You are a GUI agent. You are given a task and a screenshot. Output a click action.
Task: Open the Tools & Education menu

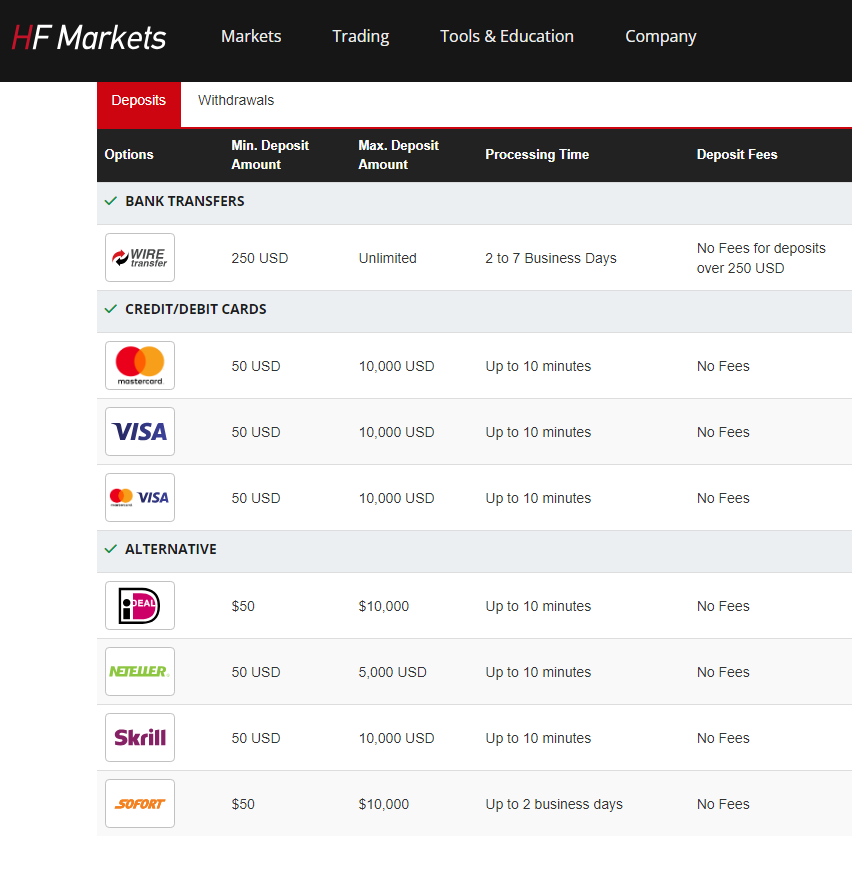coord(507,36)
